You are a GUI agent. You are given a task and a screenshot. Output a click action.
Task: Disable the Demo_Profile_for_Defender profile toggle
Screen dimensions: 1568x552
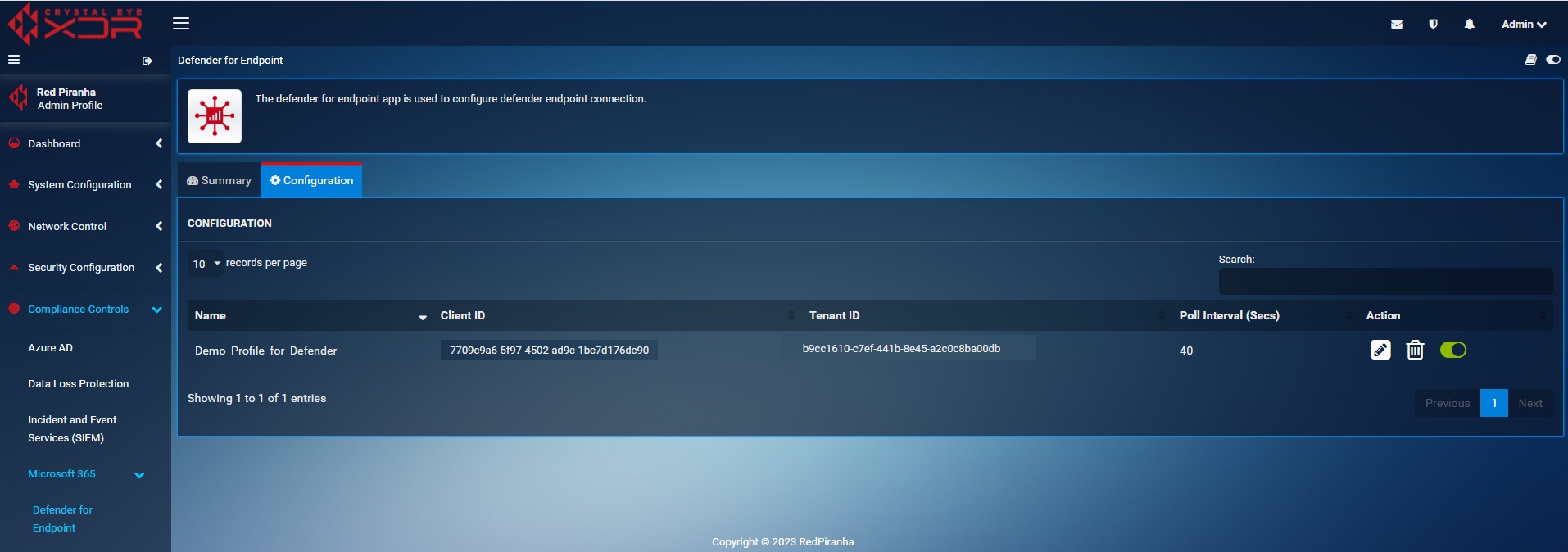click(x=1453, y=351)
